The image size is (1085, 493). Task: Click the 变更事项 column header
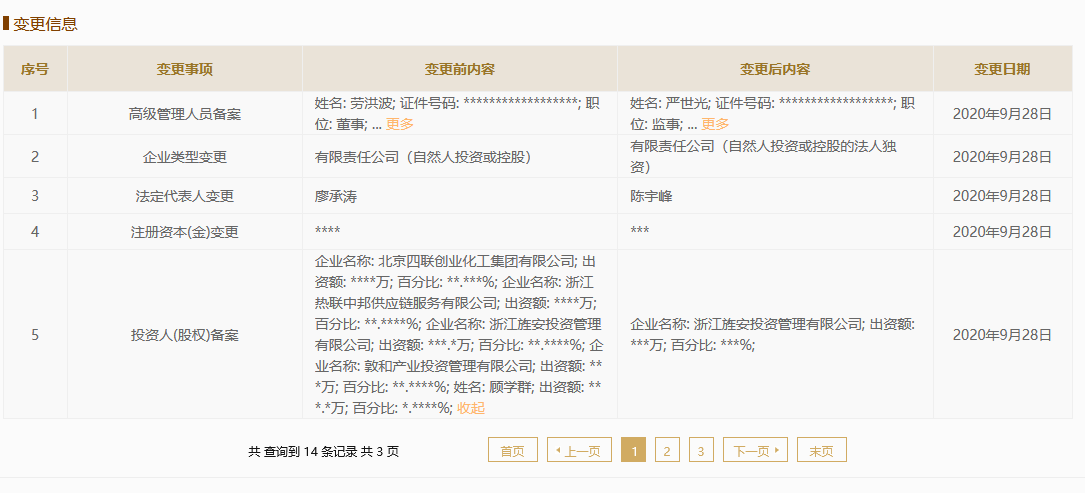pyautogui.click(x=185, y=69)
